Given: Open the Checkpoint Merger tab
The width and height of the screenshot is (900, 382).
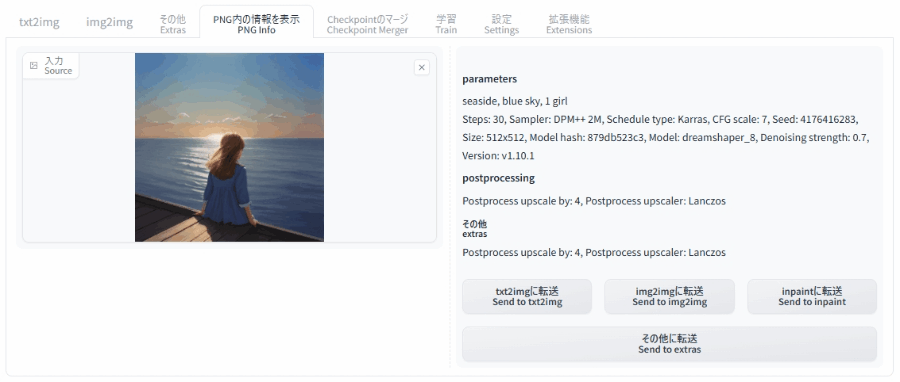Looking at the screenshot, I should pyautogui.click(x=367, y=24).
